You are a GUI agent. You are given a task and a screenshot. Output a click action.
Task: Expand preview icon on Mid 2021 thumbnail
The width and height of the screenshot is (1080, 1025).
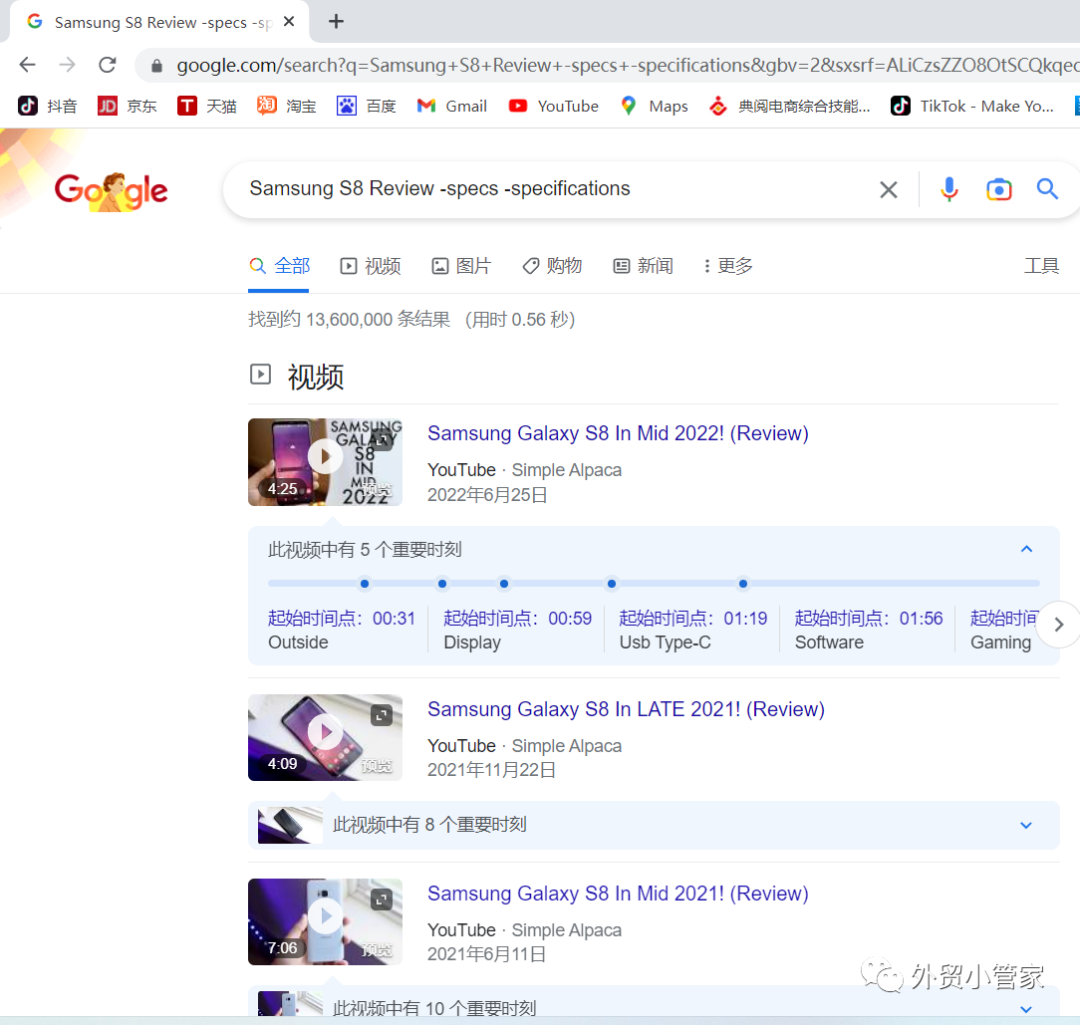(x=382, y=899)
